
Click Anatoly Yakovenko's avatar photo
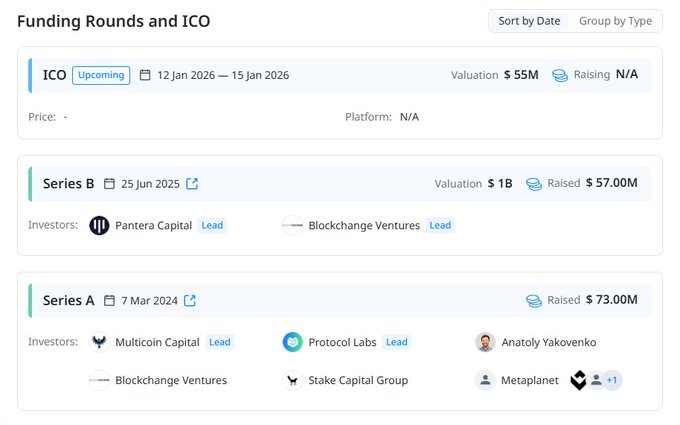tap(485, 342)
